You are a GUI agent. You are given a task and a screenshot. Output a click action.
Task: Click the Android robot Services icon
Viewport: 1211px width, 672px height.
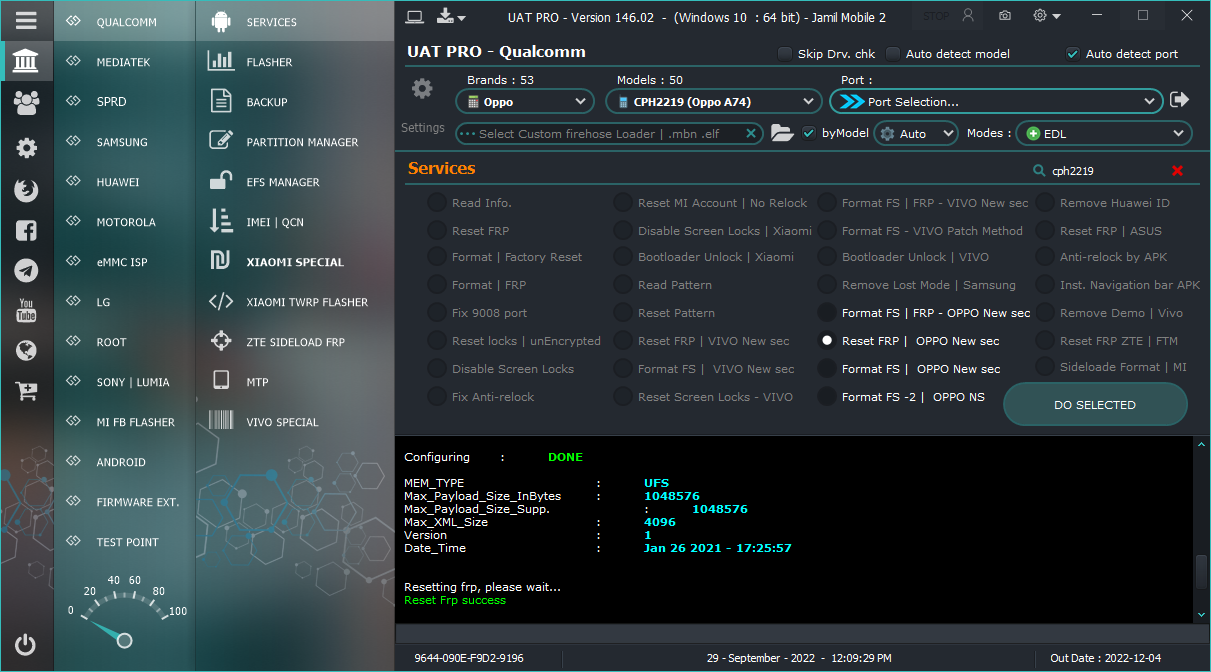click(x=221, y=21)
